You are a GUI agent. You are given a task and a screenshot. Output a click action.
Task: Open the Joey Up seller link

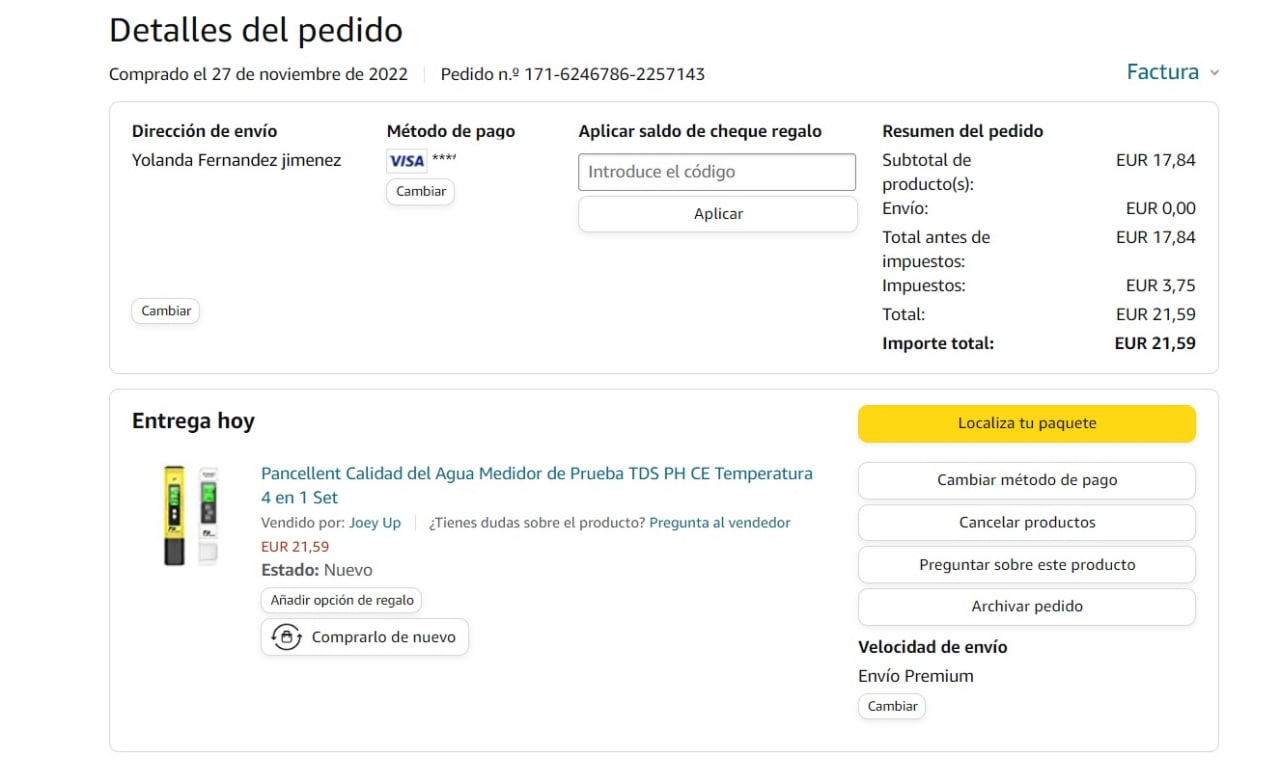[x=375, y=523]
